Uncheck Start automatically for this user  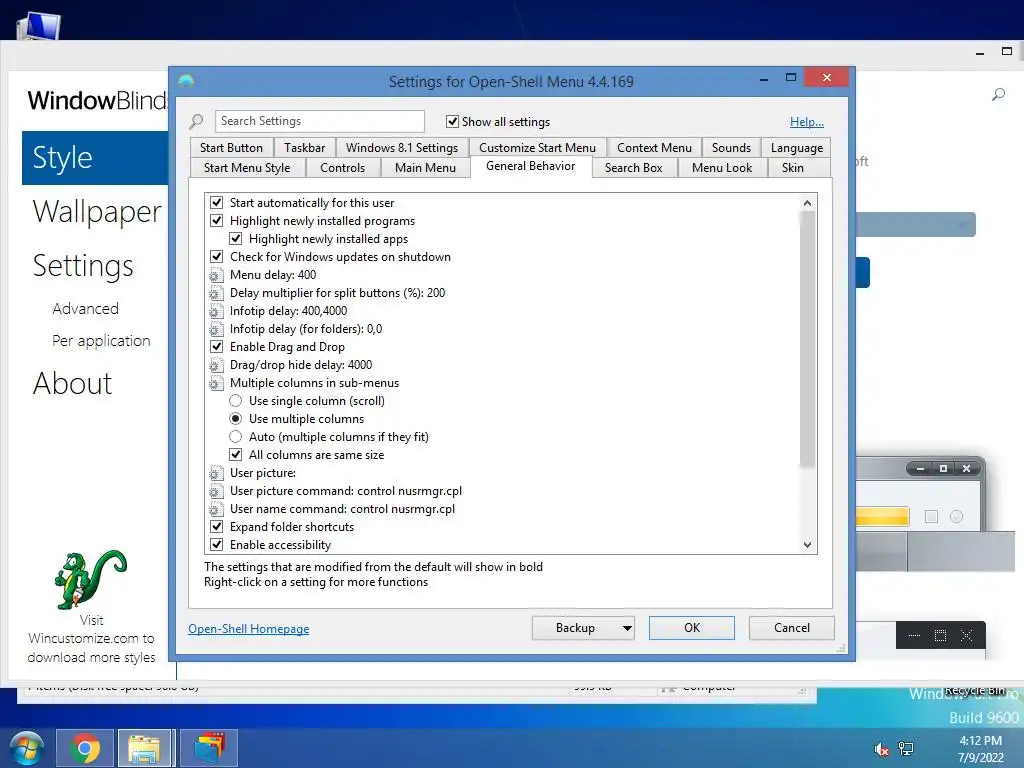(x=217, y=203)
